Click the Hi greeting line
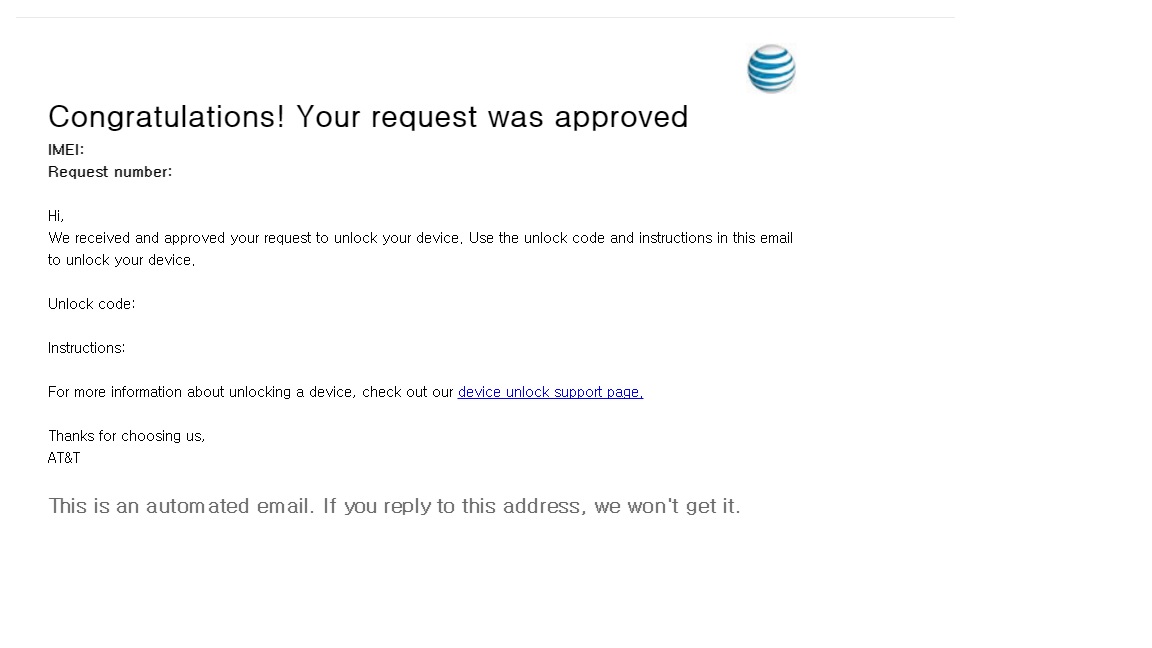1152x648 pixels. tap(56, 216)
